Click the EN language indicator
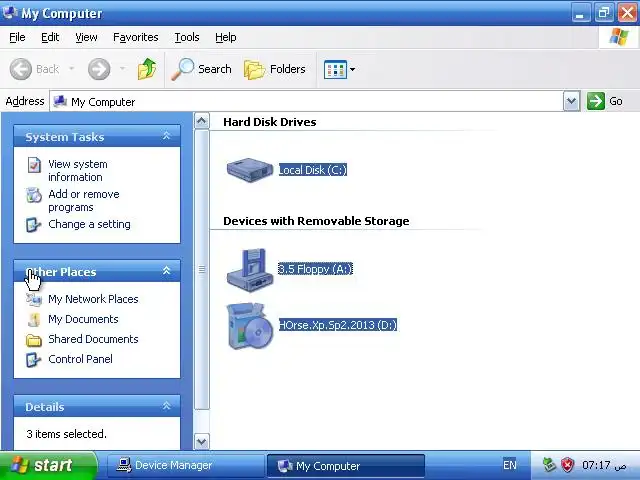Image resolution: width=640 pixels, height=480 pixels. pyautogui.click(x=509, y=465)
